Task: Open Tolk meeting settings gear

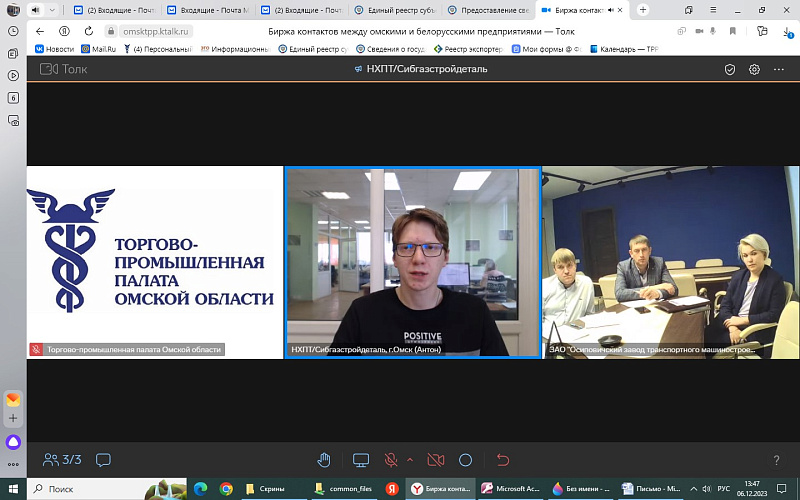Action: click(754, 69)
